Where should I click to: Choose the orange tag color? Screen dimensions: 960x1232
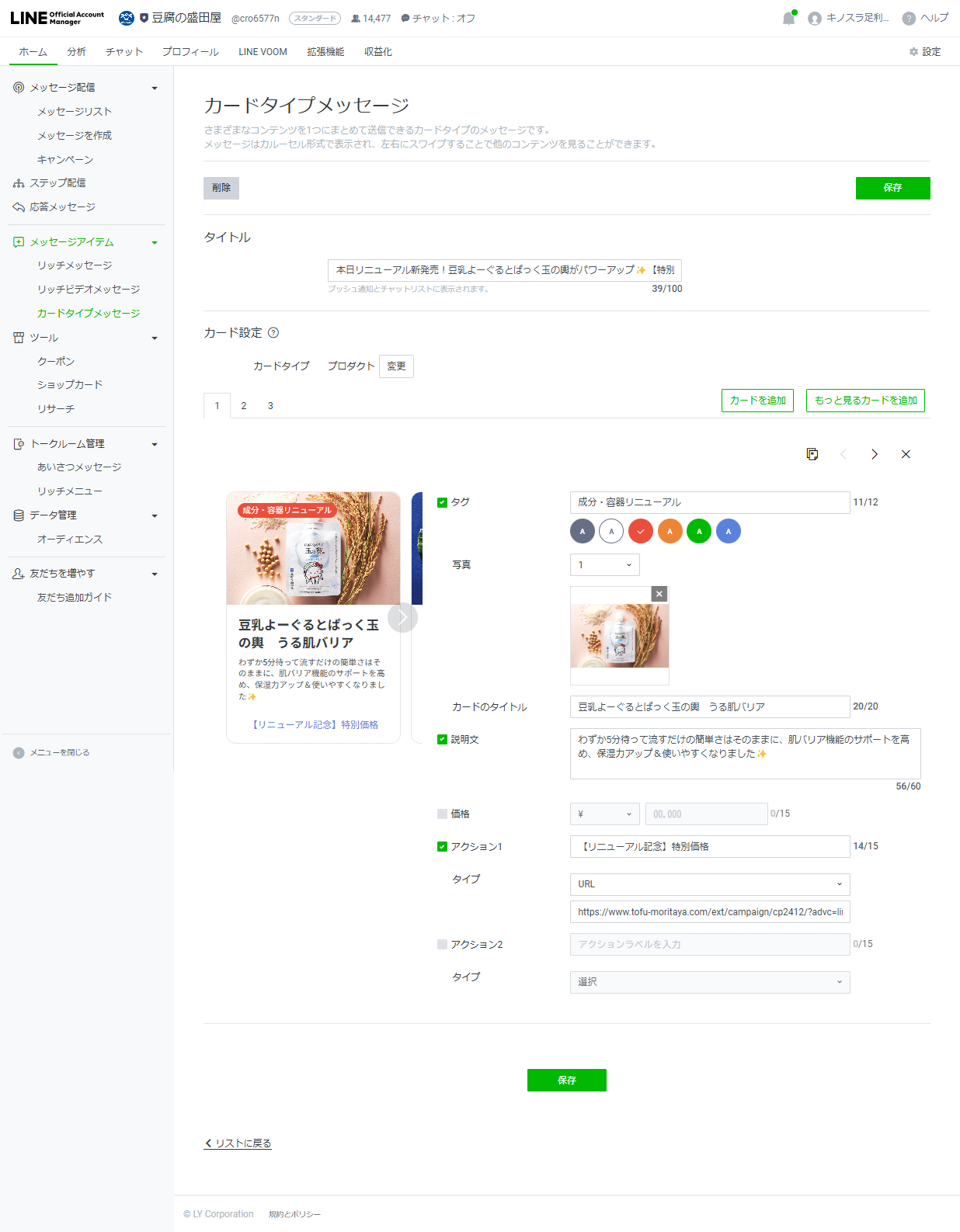670,532
